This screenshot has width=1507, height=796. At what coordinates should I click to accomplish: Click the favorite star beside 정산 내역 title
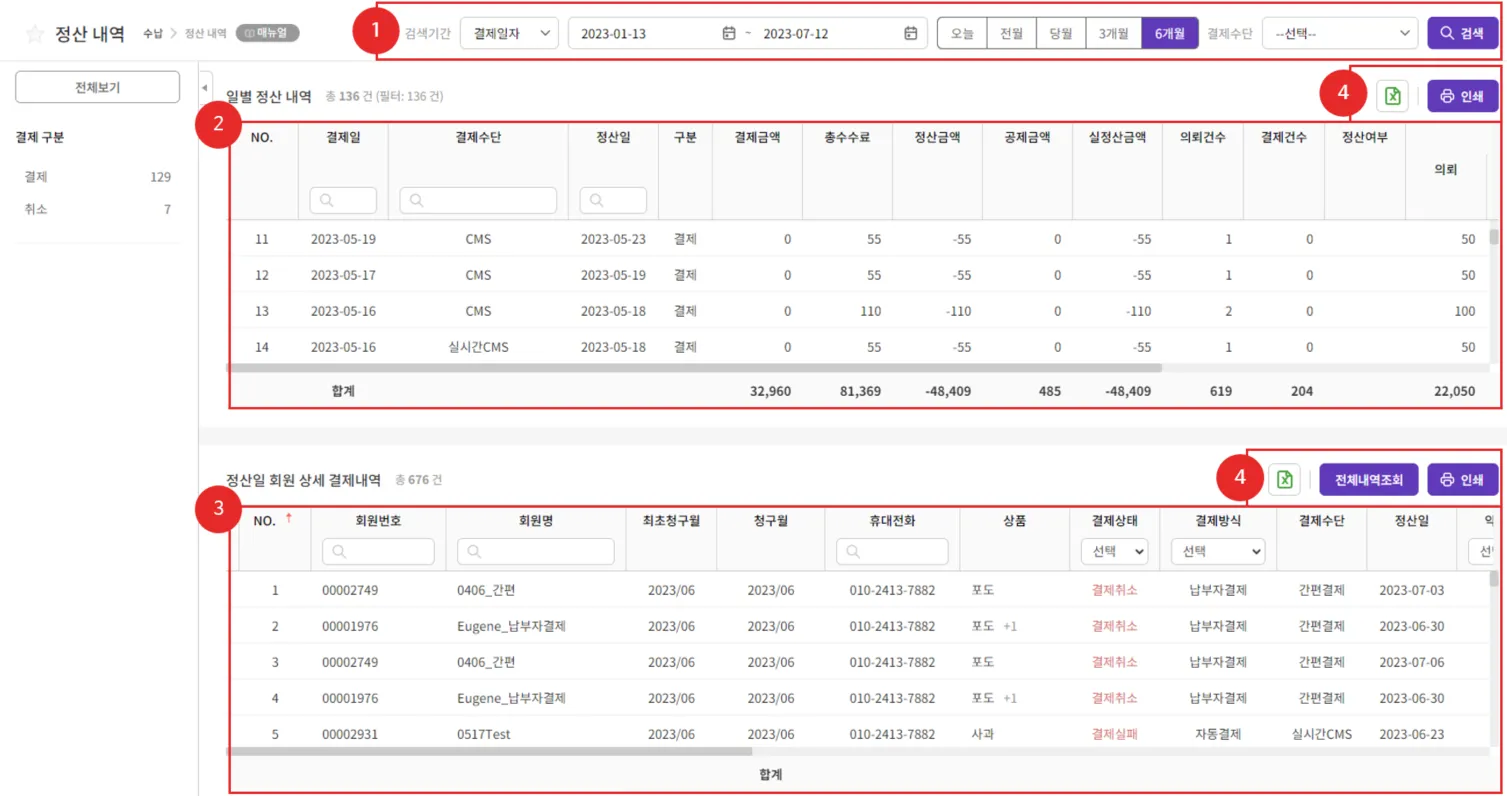(35, 33)
